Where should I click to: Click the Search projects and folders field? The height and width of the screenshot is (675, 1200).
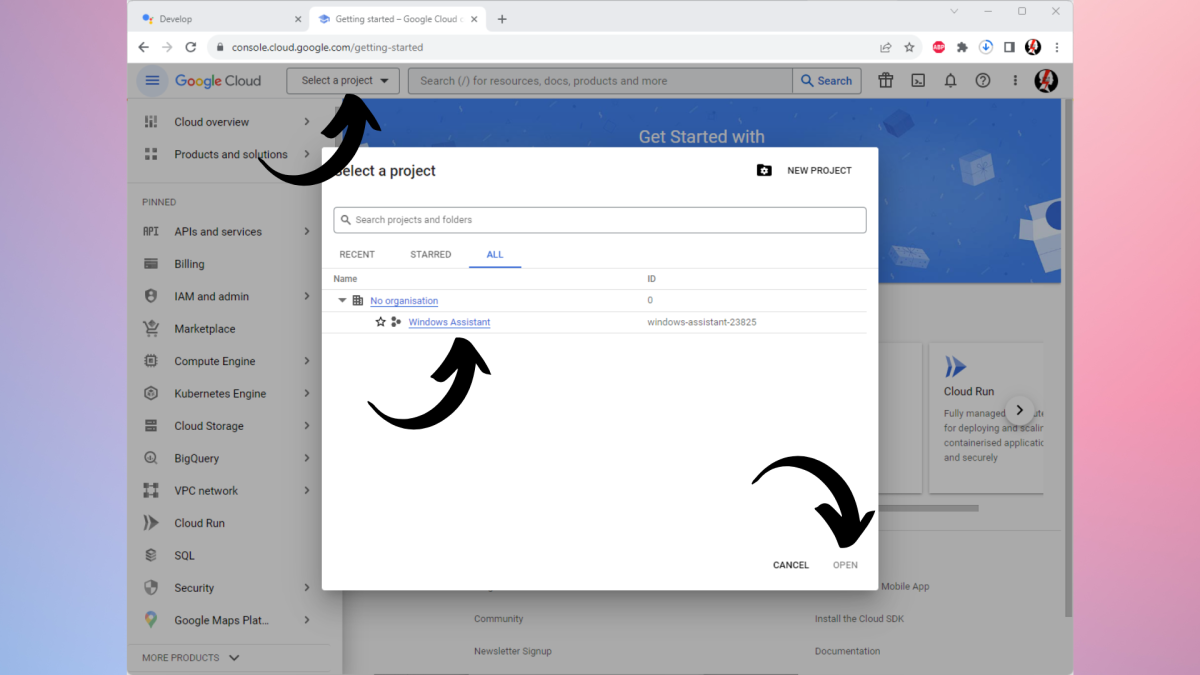tap(600, 220)
